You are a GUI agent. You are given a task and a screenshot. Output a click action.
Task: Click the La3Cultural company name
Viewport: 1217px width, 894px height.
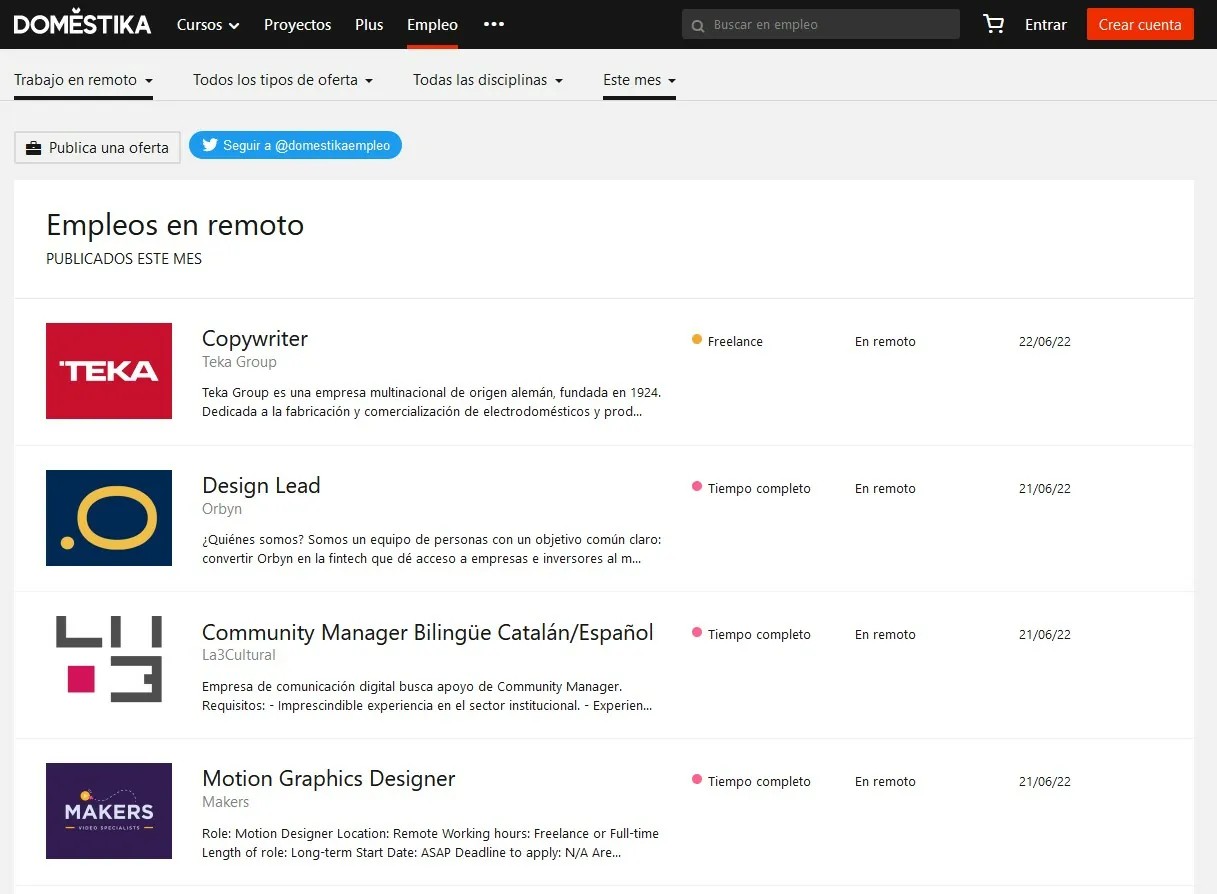[239, 655]
